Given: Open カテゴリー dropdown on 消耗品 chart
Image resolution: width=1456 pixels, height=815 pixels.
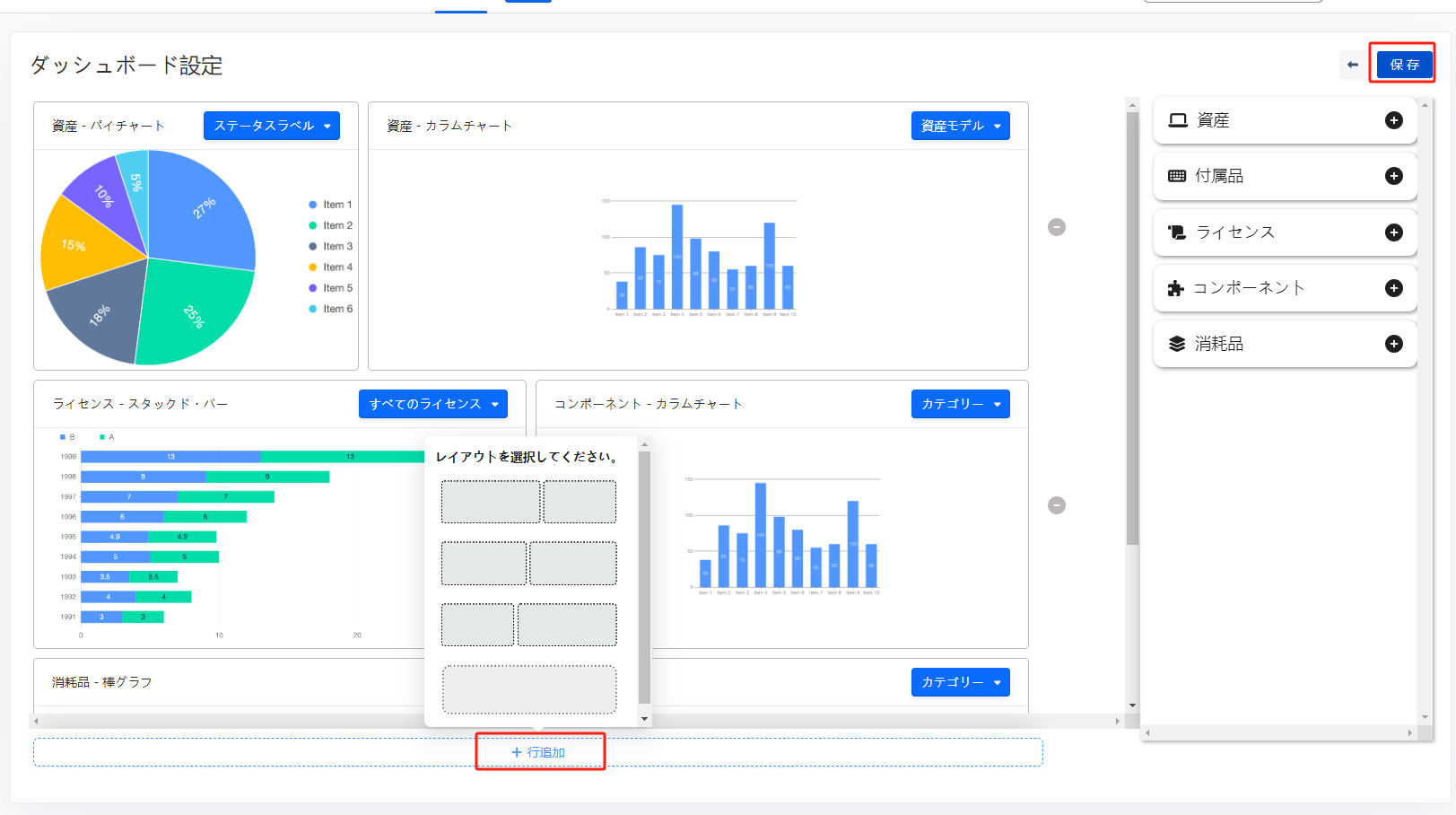Looking at the screenshot, I should pyautogui.click(x=960, y=682).
